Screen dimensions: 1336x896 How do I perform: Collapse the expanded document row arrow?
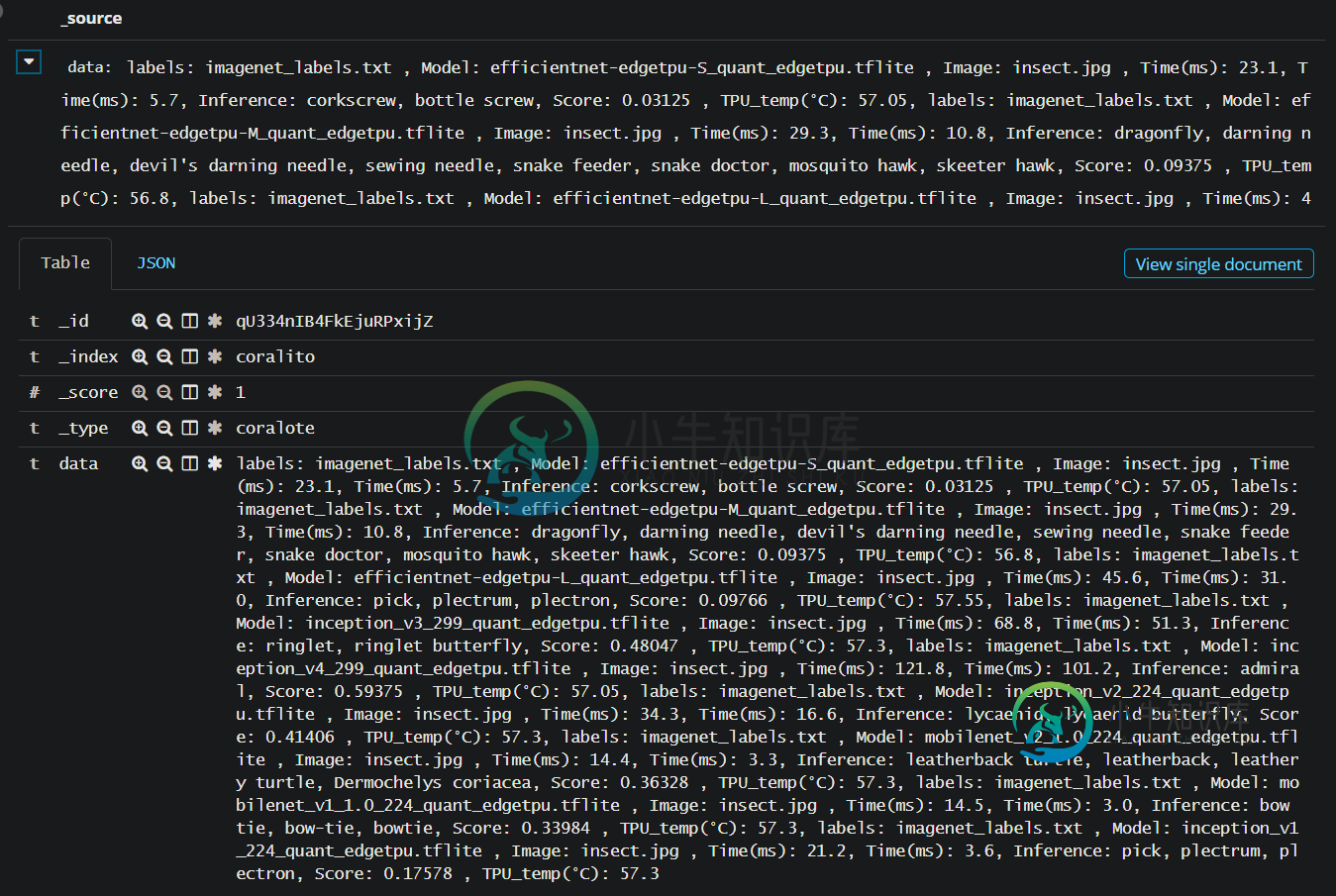tap(29, 62)
